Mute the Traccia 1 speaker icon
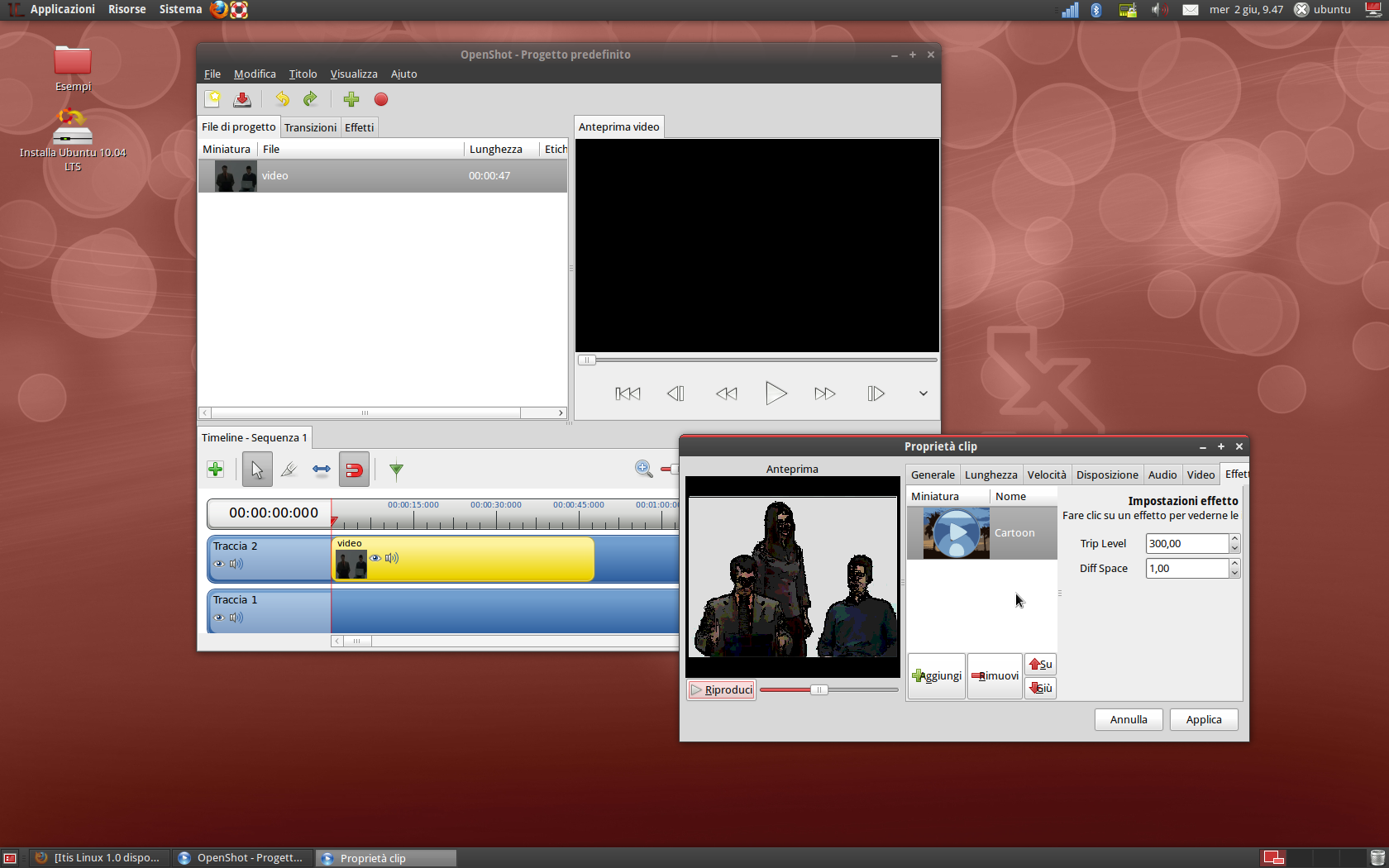Screen dimensions: 1389x868 point(236,618)
